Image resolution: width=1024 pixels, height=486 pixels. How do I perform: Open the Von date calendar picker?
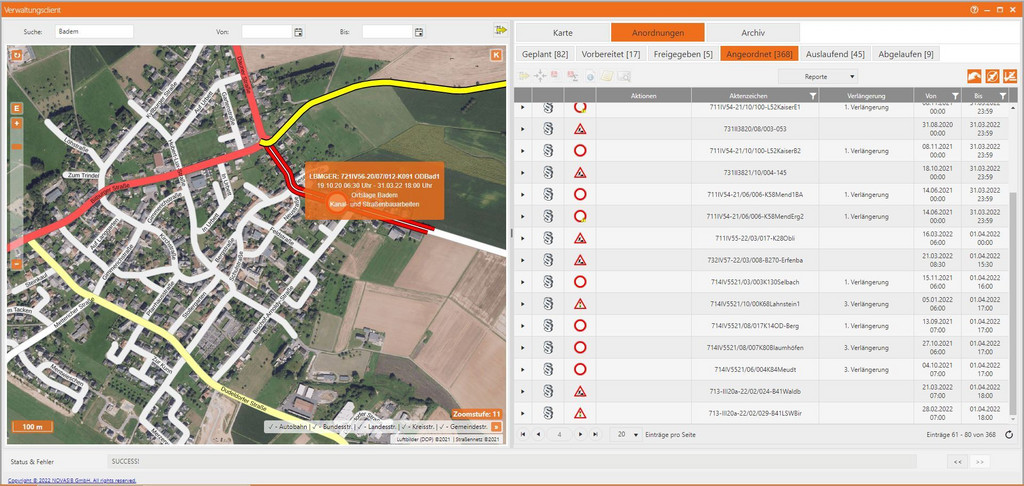pyautogui.click(x=298, y=32)
